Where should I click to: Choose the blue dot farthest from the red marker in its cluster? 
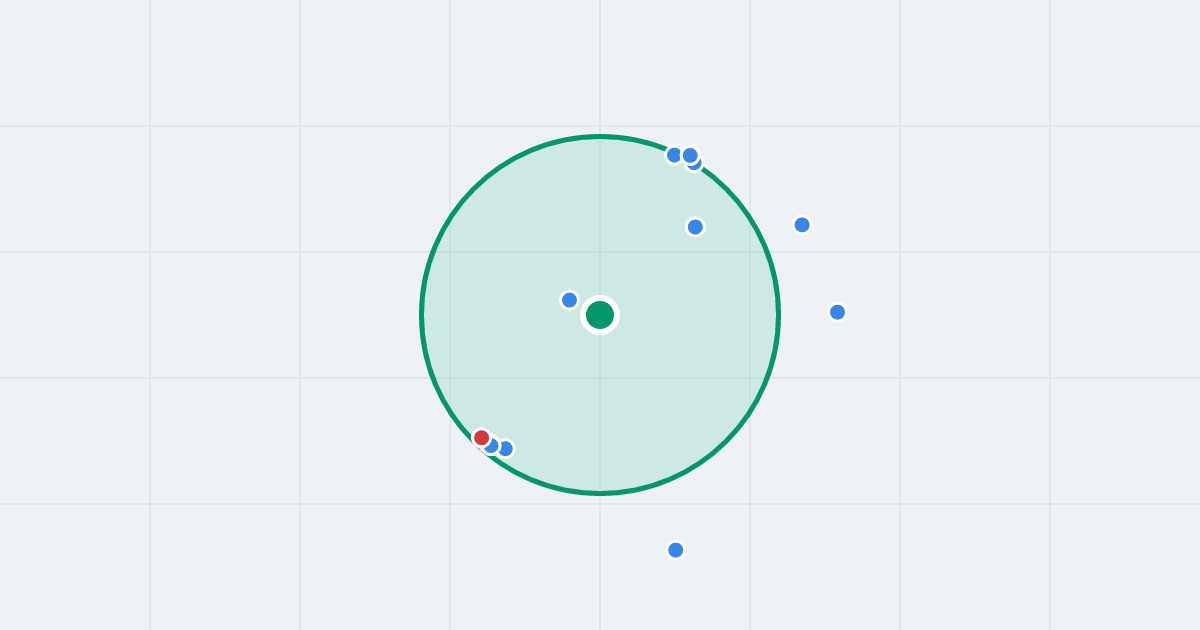coord(505,449)
